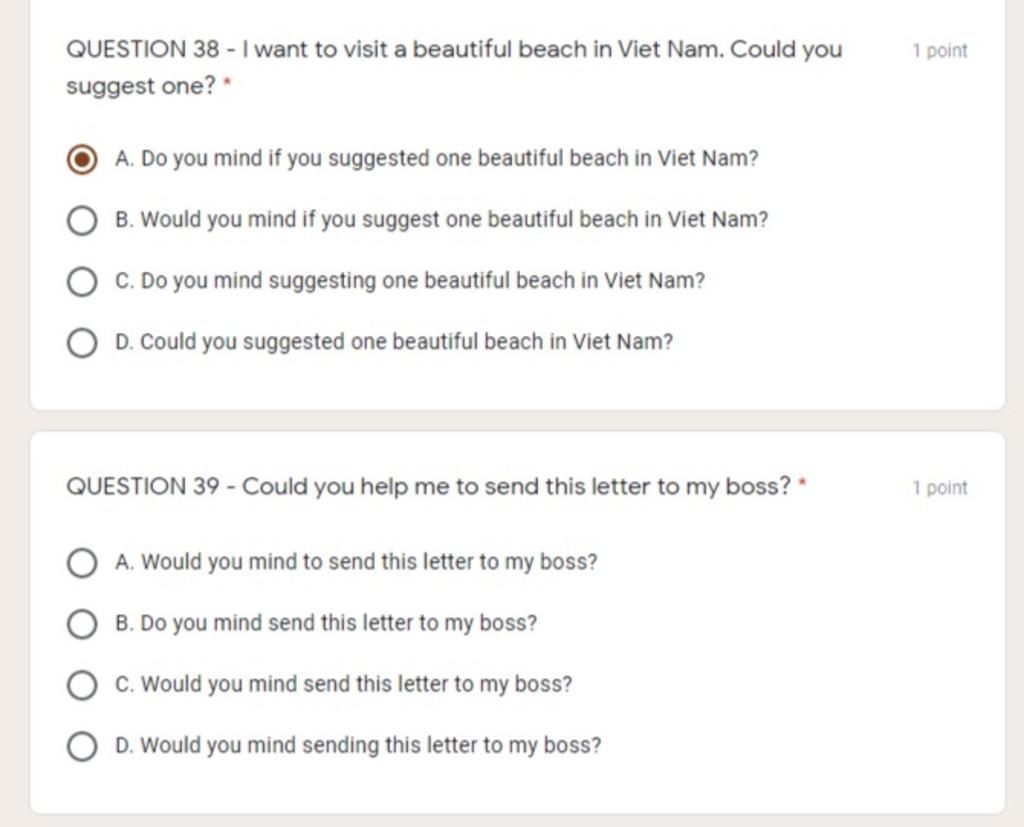This screenshot has width=1024, height=827.
Task: Select radio for 'Do you mind suggesting' answer
Action: tap(82, 282)
